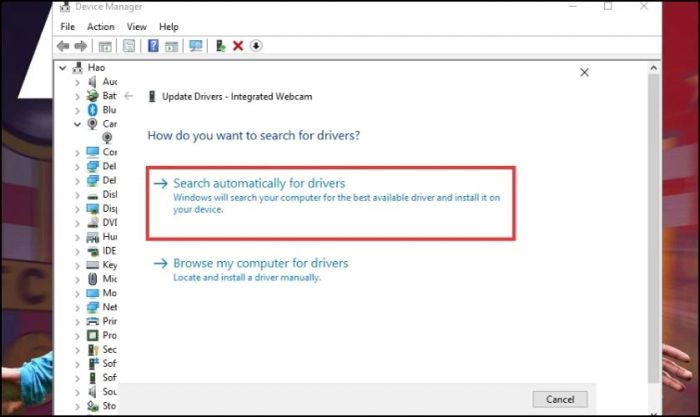Expand the Net network adapters chevron
The height and width of the screenshot is (417, 700).
[77, 308]
